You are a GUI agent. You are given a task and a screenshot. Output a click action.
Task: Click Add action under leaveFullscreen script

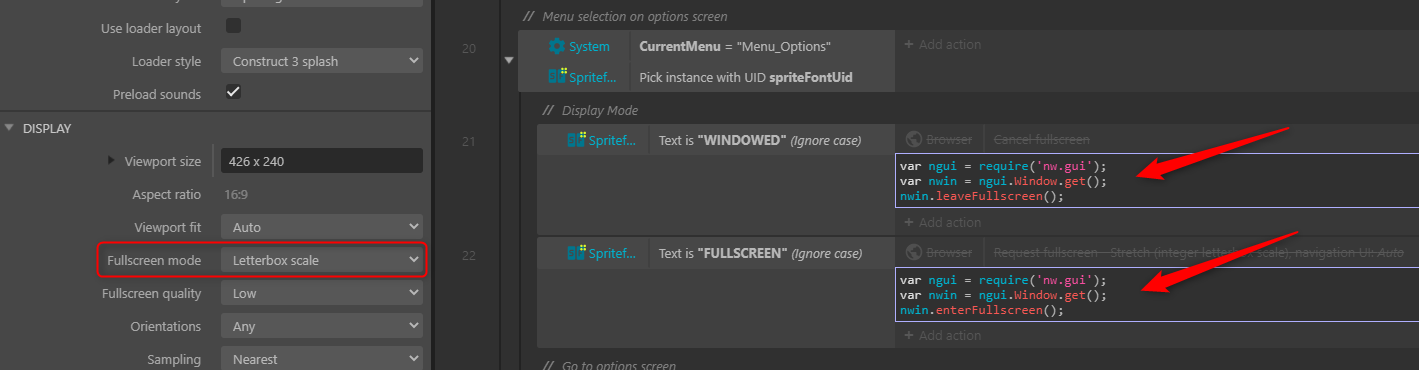(x=942, y=222)
